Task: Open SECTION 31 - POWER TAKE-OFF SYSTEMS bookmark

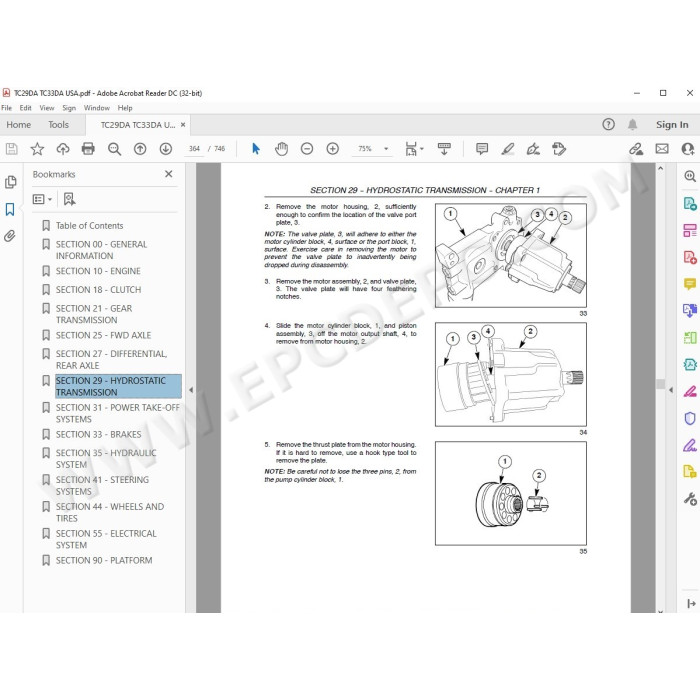Action: coord(117,413)
